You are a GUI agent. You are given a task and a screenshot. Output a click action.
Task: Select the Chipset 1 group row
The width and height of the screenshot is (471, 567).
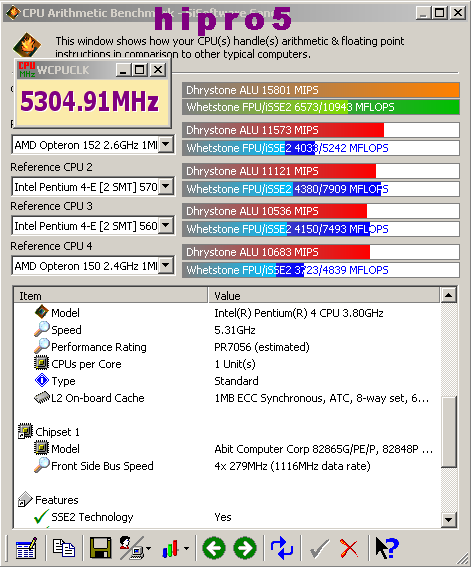point(227,432)
